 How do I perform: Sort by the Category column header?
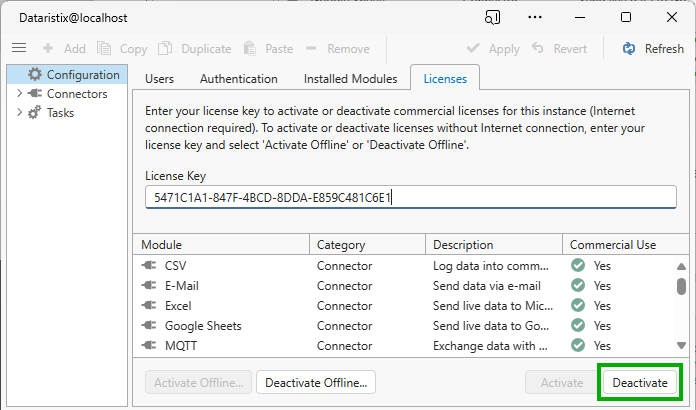click(368, 244)
